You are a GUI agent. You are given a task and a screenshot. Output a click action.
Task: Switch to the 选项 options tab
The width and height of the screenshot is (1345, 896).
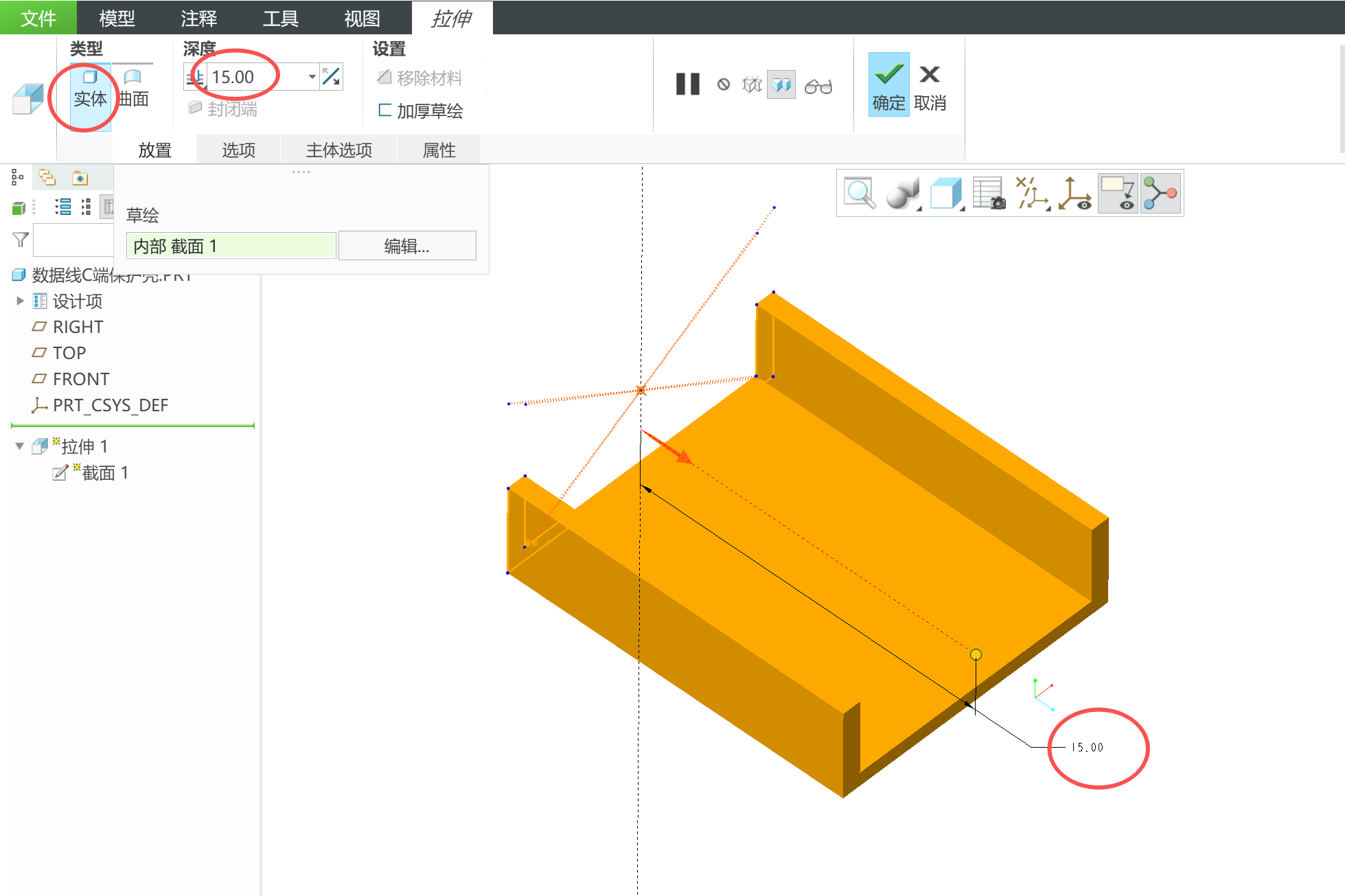pos(238,150)
